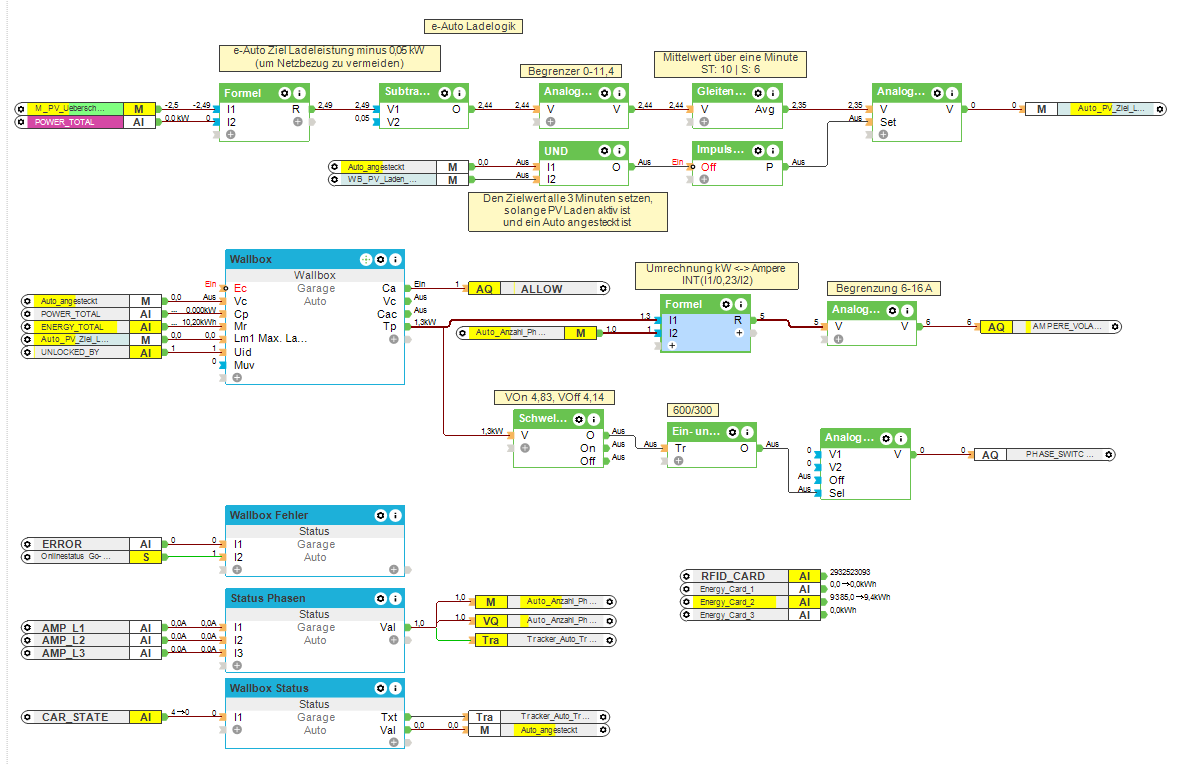Select the WB_PV_Laden_... memory connector
1195x765 pixels.
(x=399, y=180)
